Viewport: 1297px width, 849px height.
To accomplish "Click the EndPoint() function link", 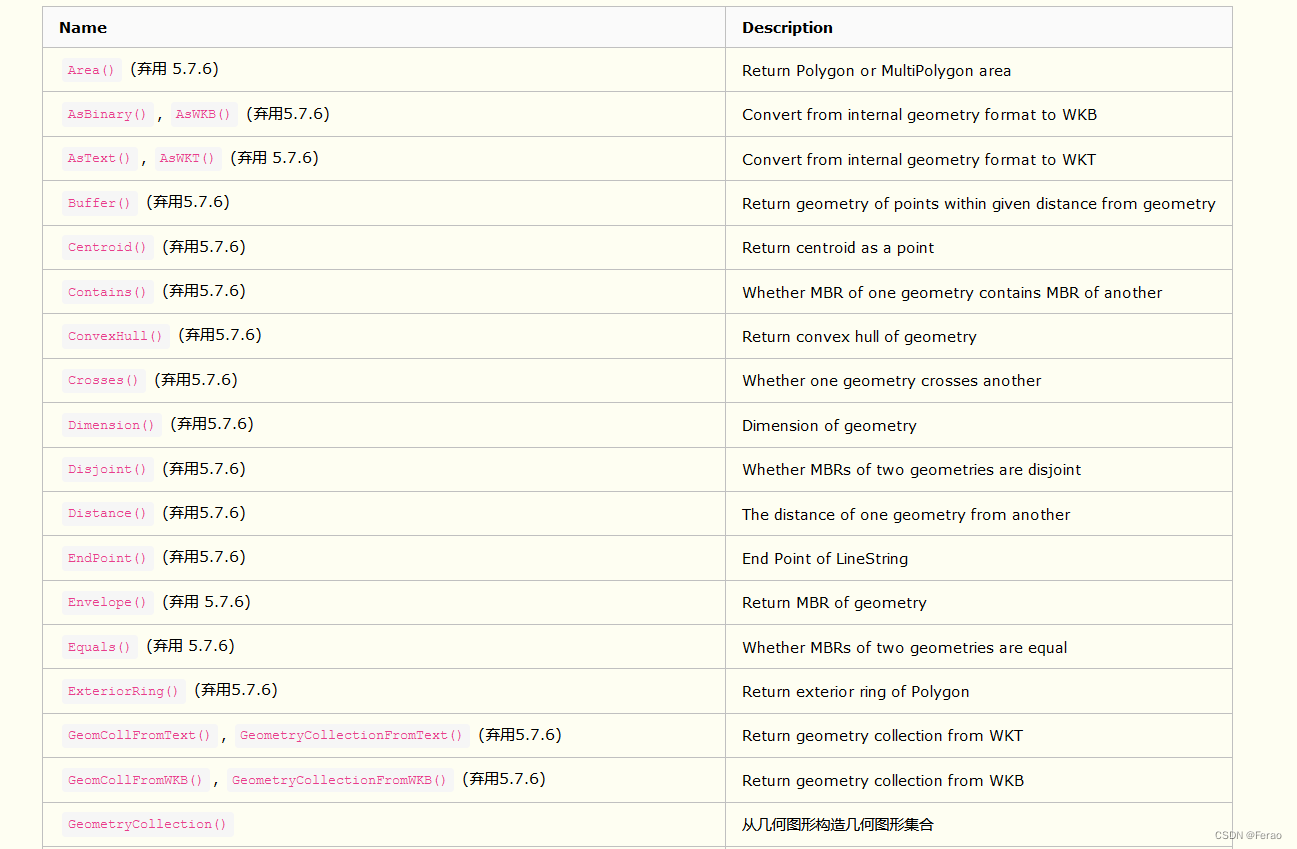I will click(107, 558).
